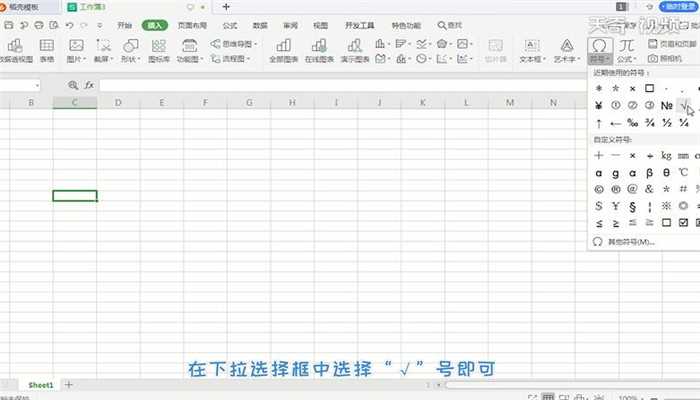Insert a 表格 table
Image resolution: width=700 pixels, height=400 pixels.
click(x=46, y=50)
